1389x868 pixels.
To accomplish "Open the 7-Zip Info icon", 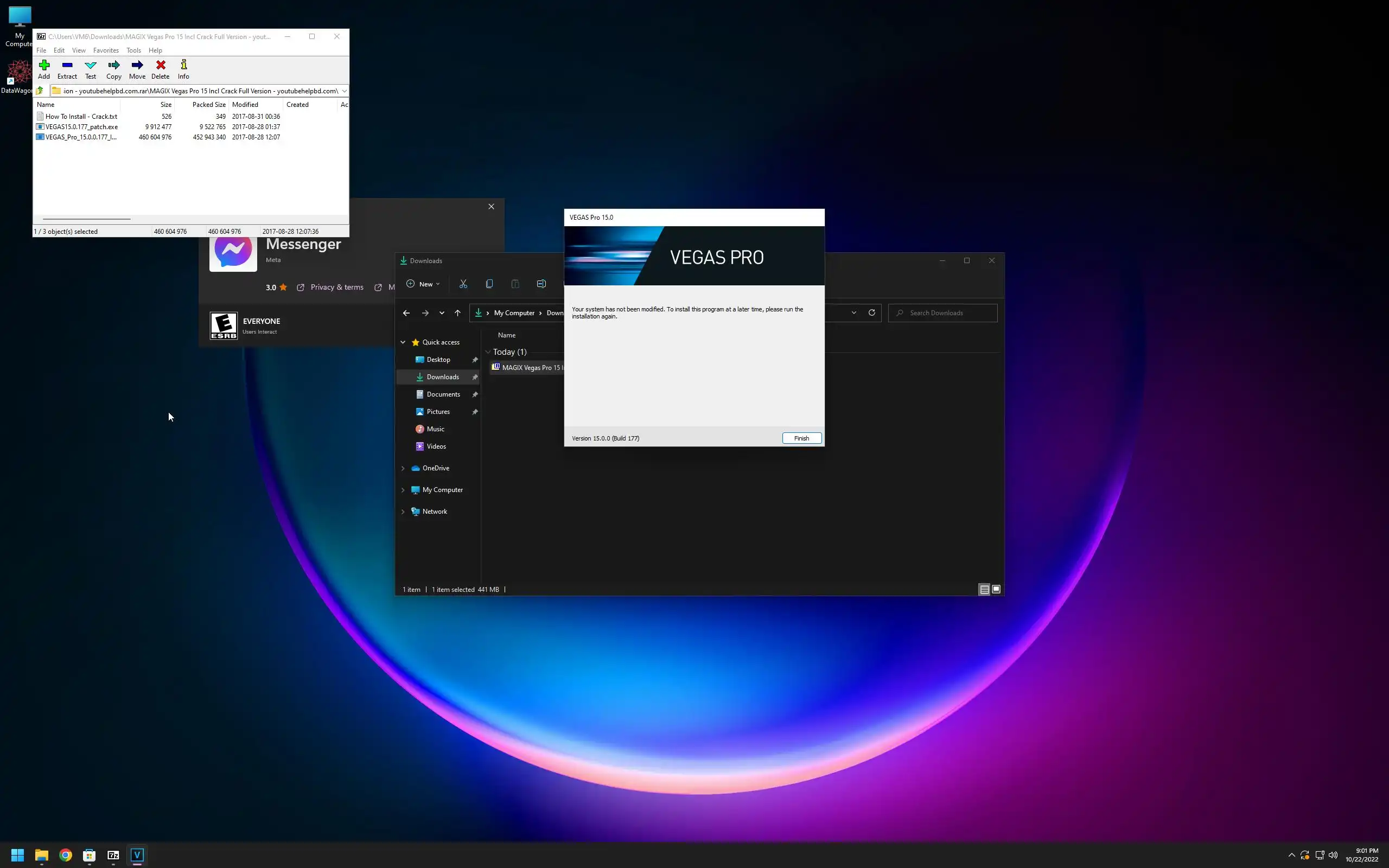I will pyautogui.click(x=183, y=69).
